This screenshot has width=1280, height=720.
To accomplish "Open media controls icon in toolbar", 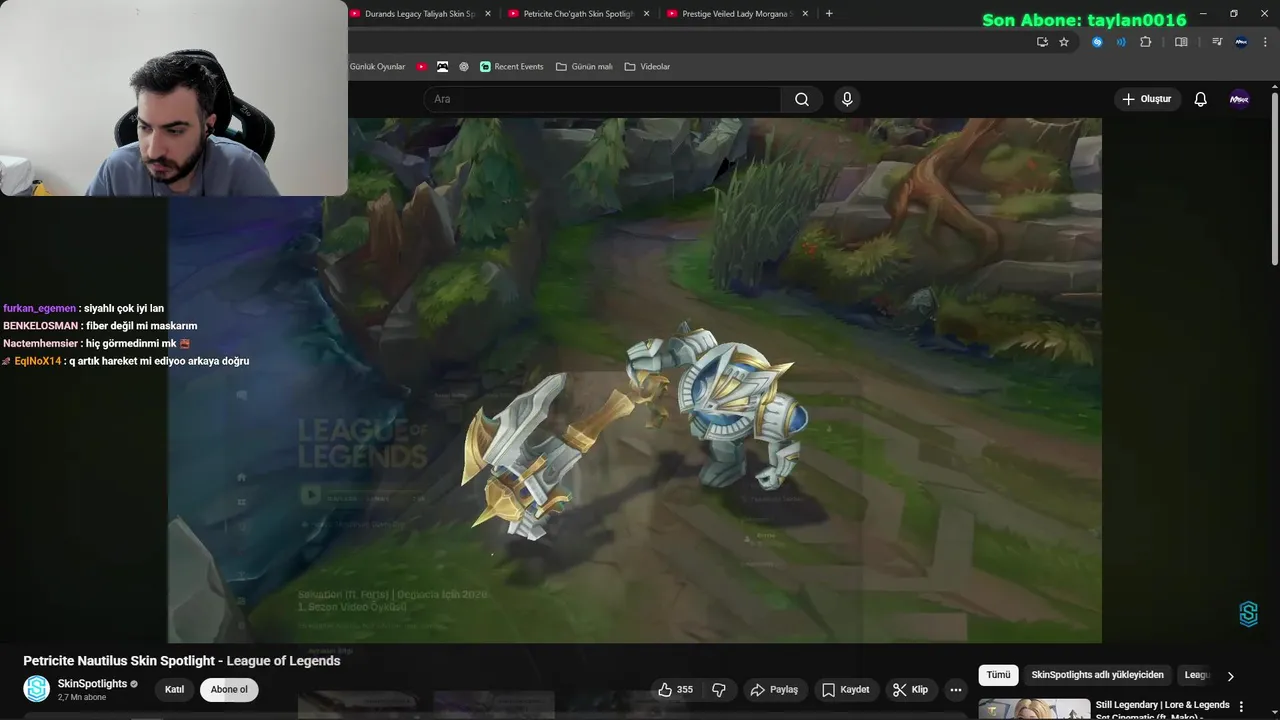I will 1217,42.
